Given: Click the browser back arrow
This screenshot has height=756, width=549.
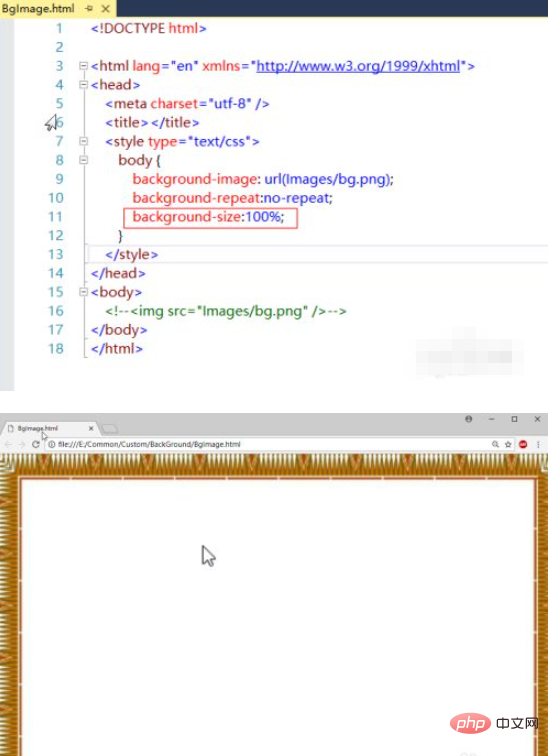Looking at the screenshot, I should (x=8, y=445).
